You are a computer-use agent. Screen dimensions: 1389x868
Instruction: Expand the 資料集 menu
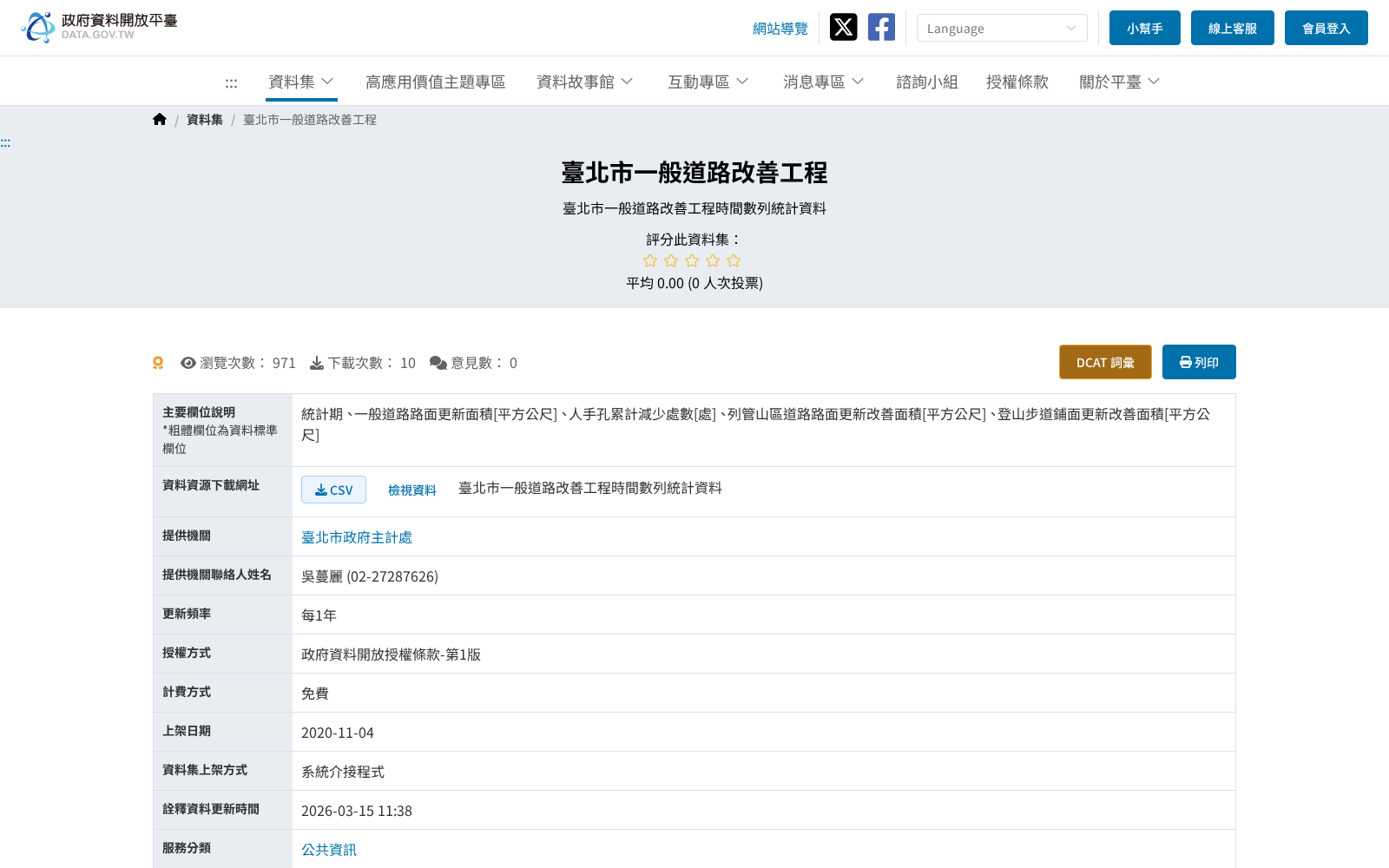(301, 82)
